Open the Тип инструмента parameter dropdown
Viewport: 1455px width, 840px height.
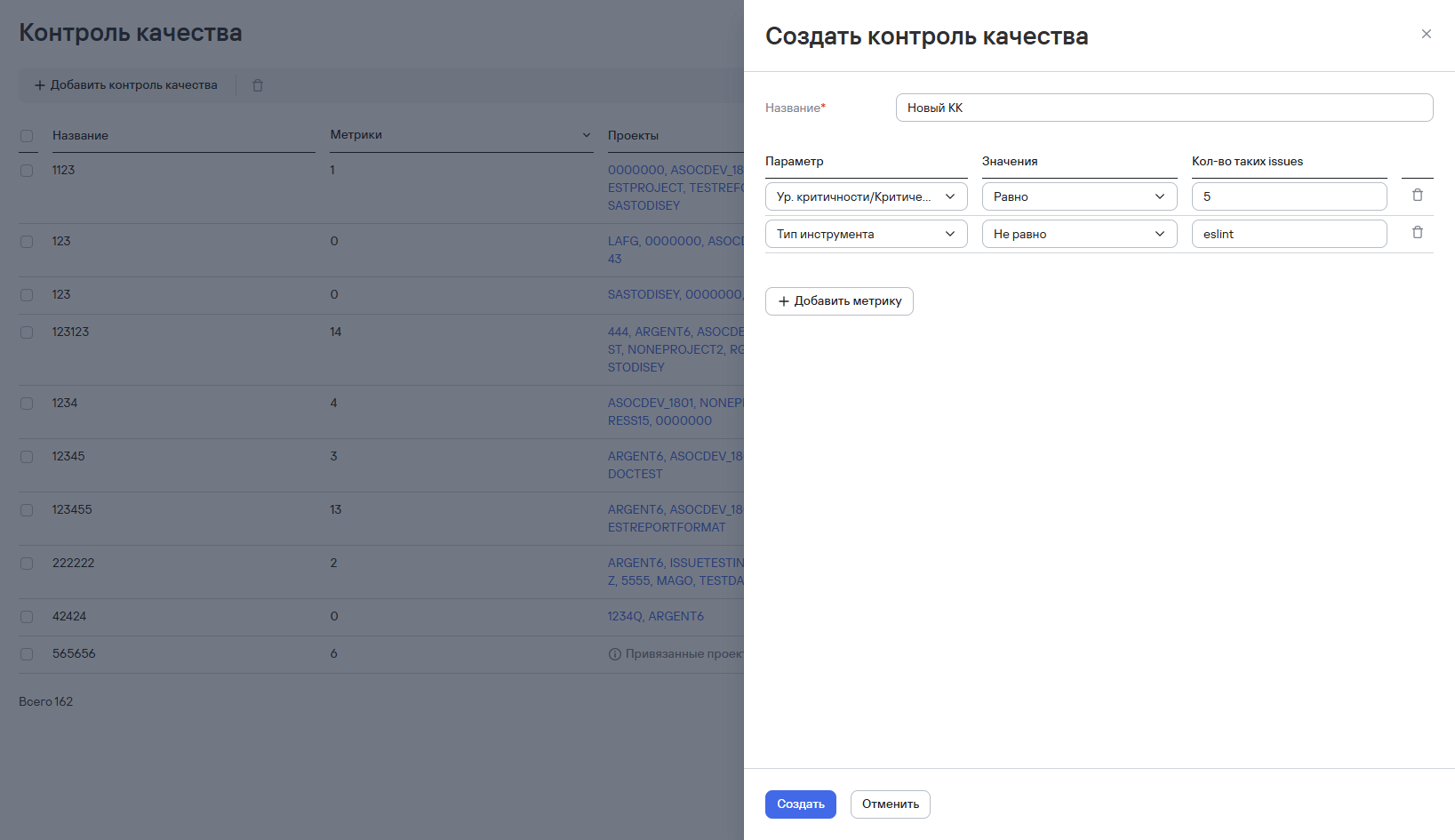tap(866, 234)
